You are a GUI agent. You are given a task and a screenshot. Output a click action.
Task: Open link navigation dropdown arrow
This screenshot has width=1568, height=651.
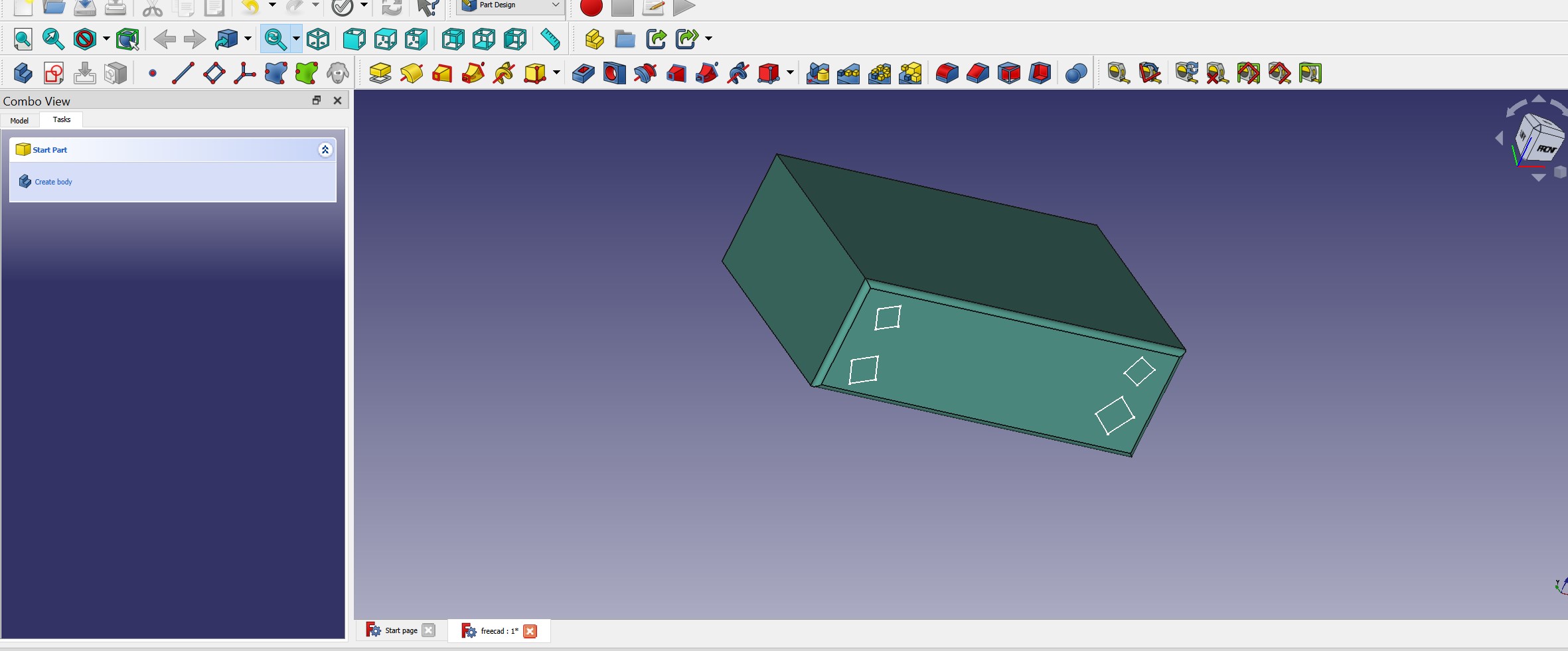[x=248, y=39]
